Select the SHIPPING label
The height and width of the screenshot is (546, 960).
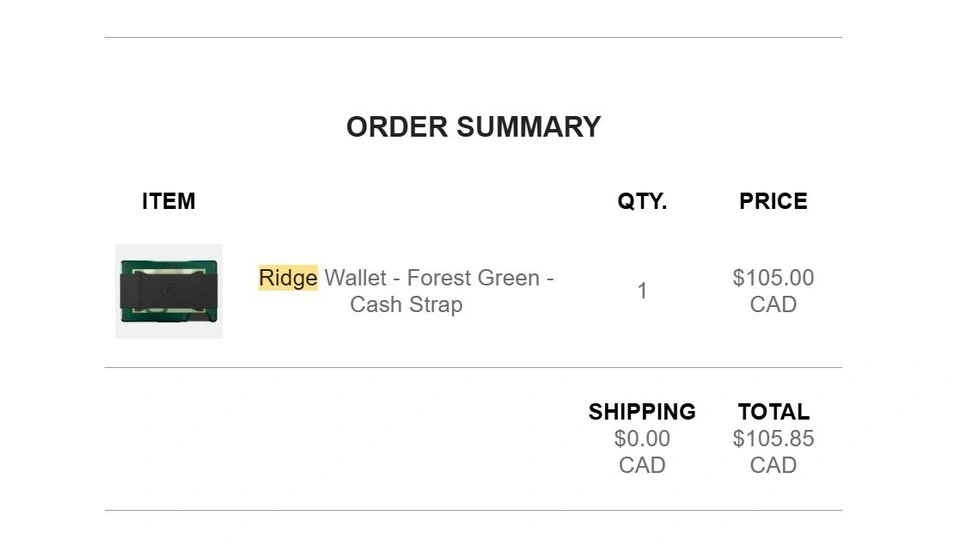(x=642, y=412)
